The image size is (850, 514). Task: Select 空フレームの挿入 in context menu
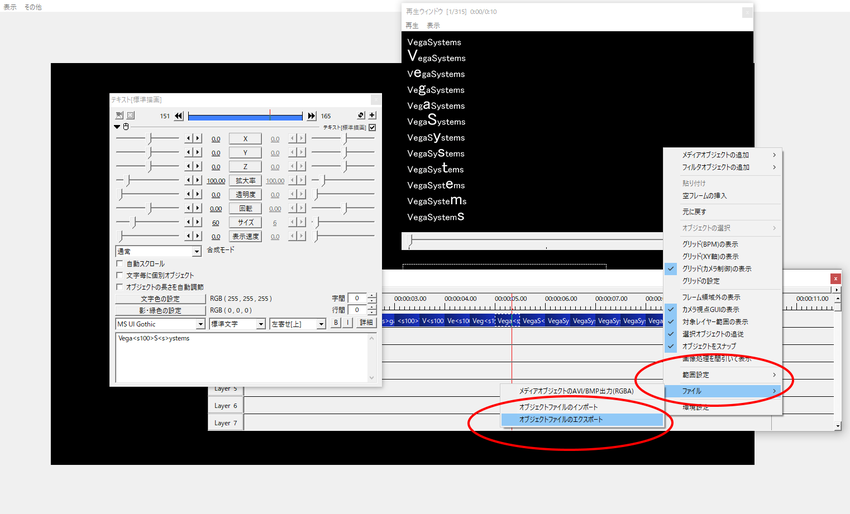(723, 196)
